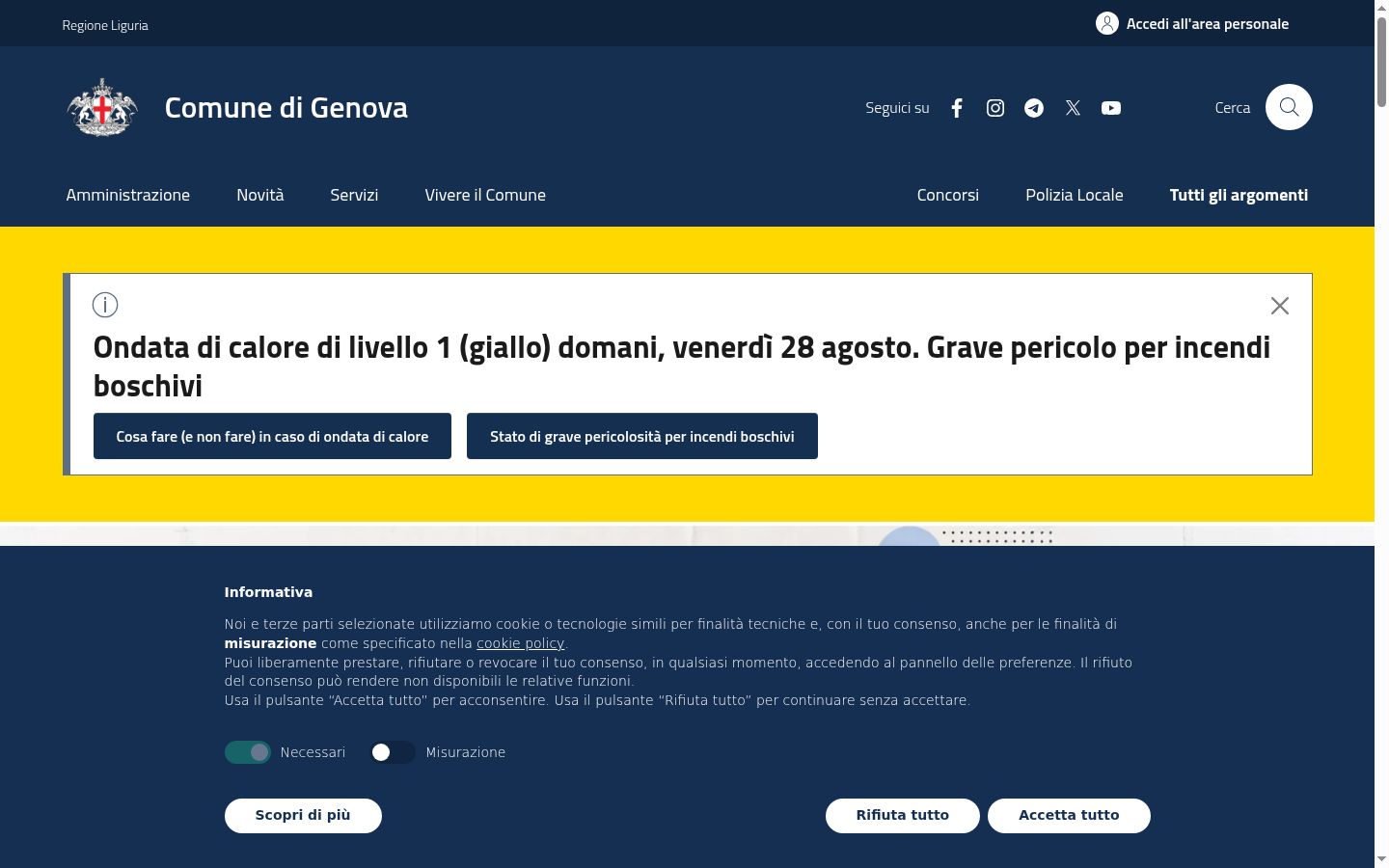Enable the Misurazione cookie switch
The width and height of the screenshot is (1389, 868).
pos(393,752)
